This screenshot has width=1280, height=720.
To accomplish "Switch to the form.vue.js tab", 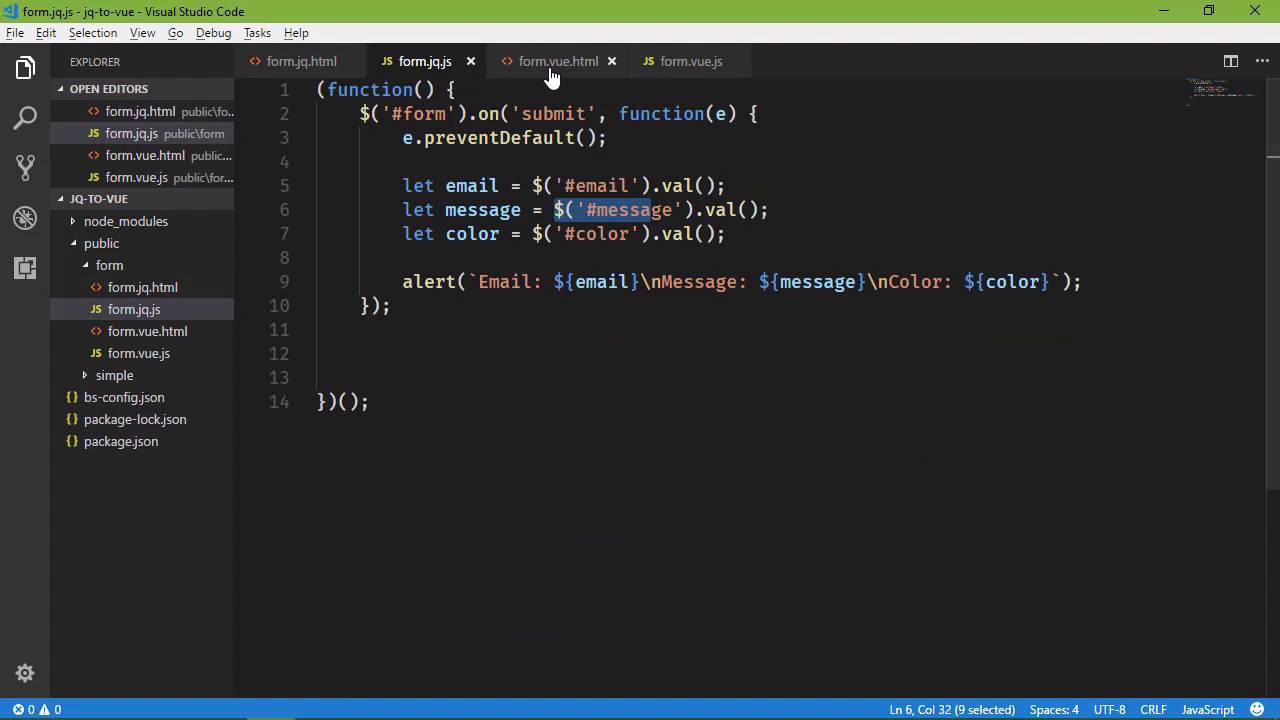I will tap(691, 61).
